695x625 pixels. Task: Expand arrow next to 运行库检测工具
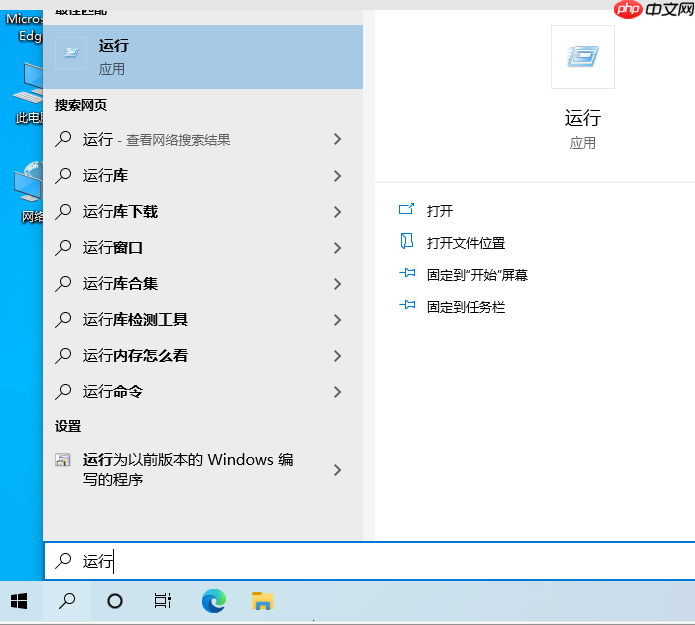(338, 319)
